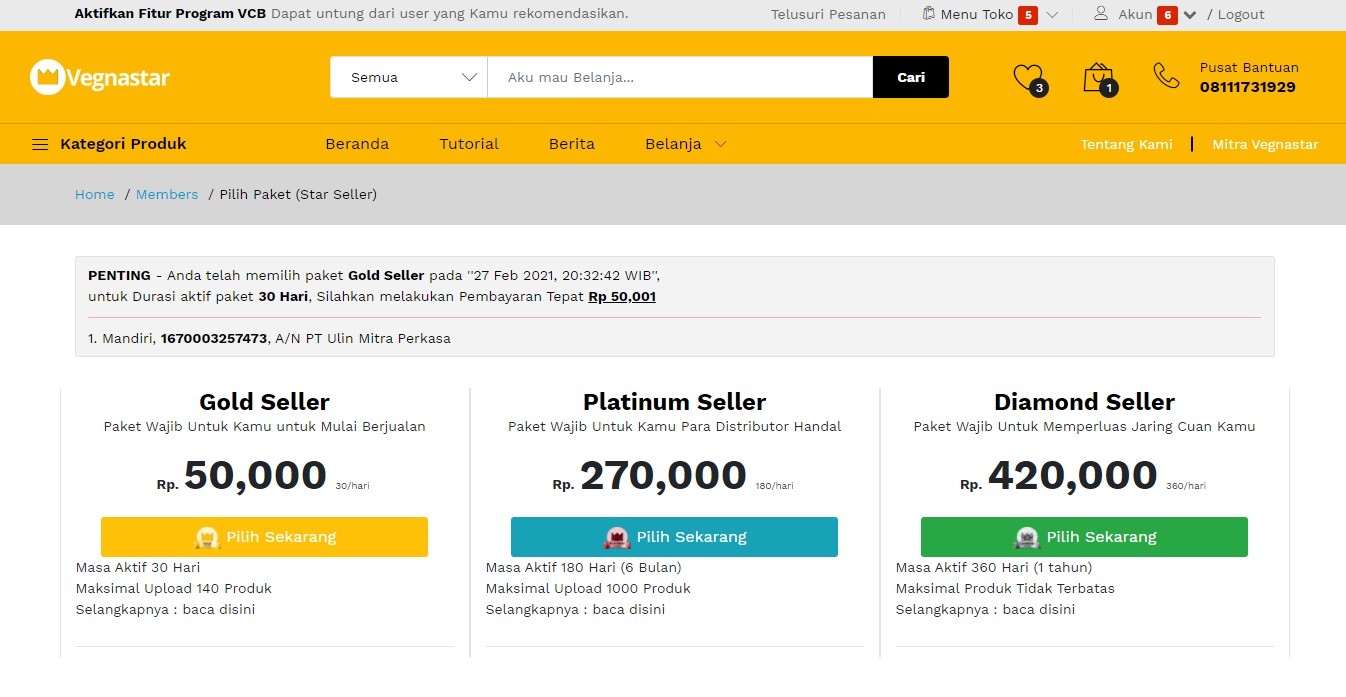The height and width of the screenshot is (697, 1346).
Task: Click the Akun notification badge 6
Action: [1166, 15]
